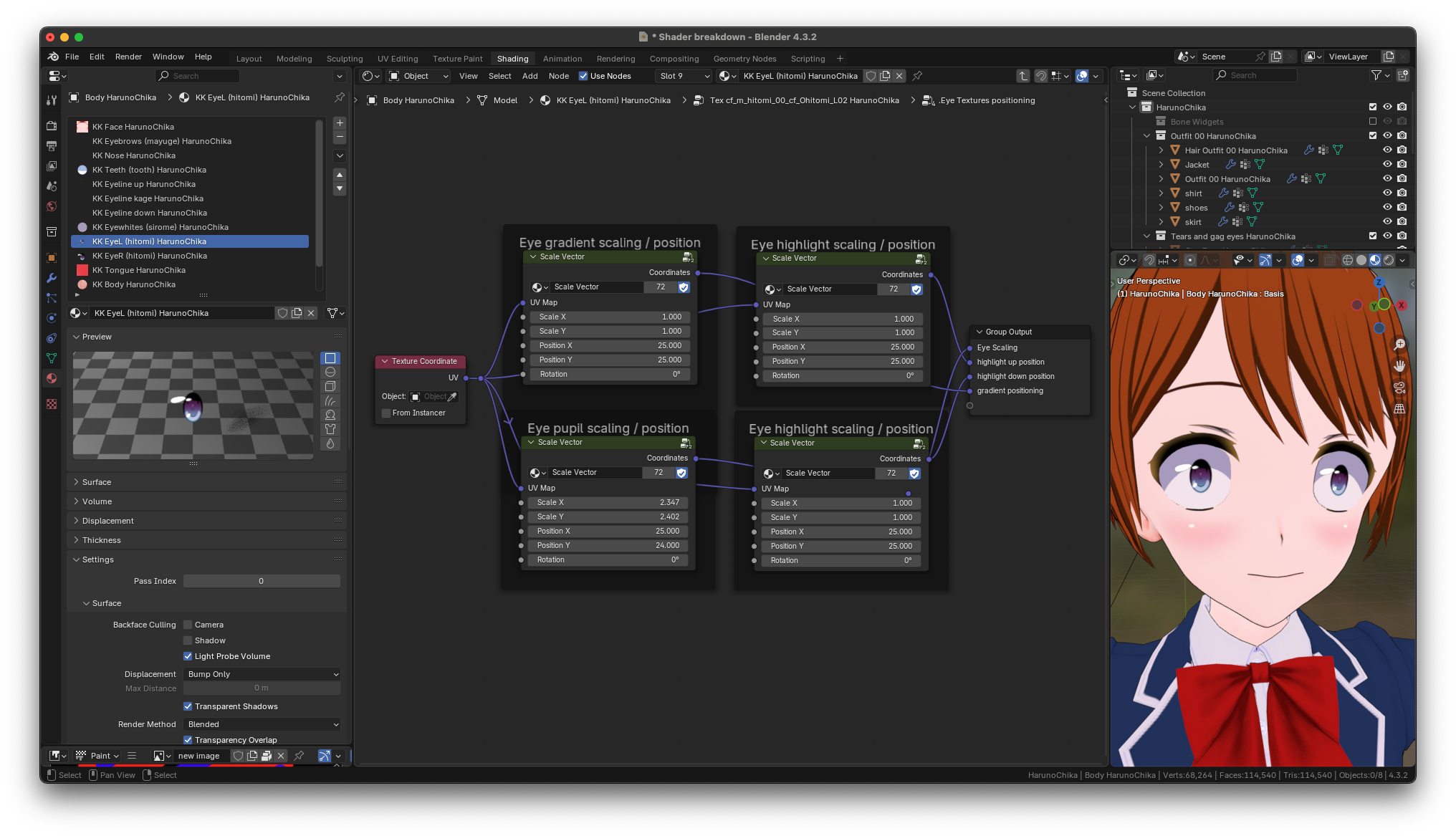Hide the Jacket object with eye icon

click(x=1387, y=165)
